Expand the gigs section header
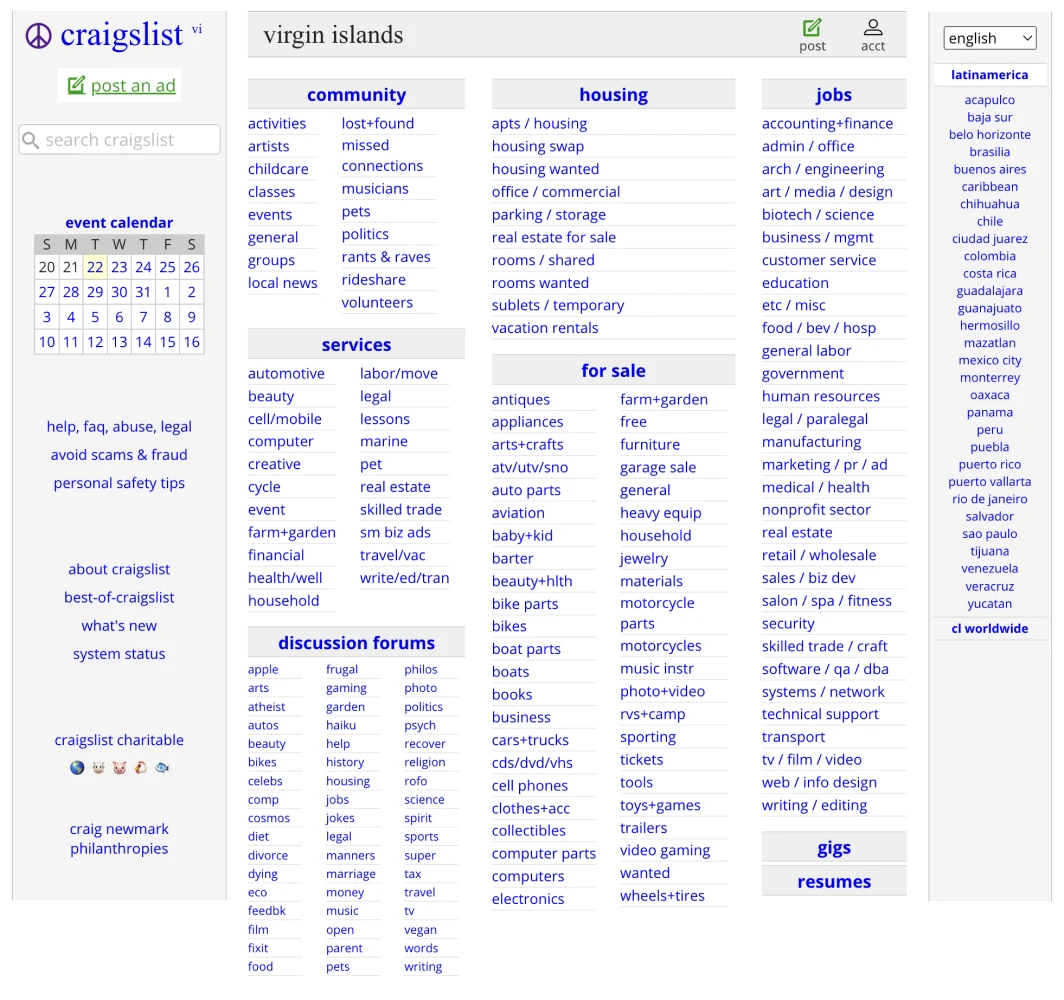This screenshot has width=1064, height=1000. 833,847
